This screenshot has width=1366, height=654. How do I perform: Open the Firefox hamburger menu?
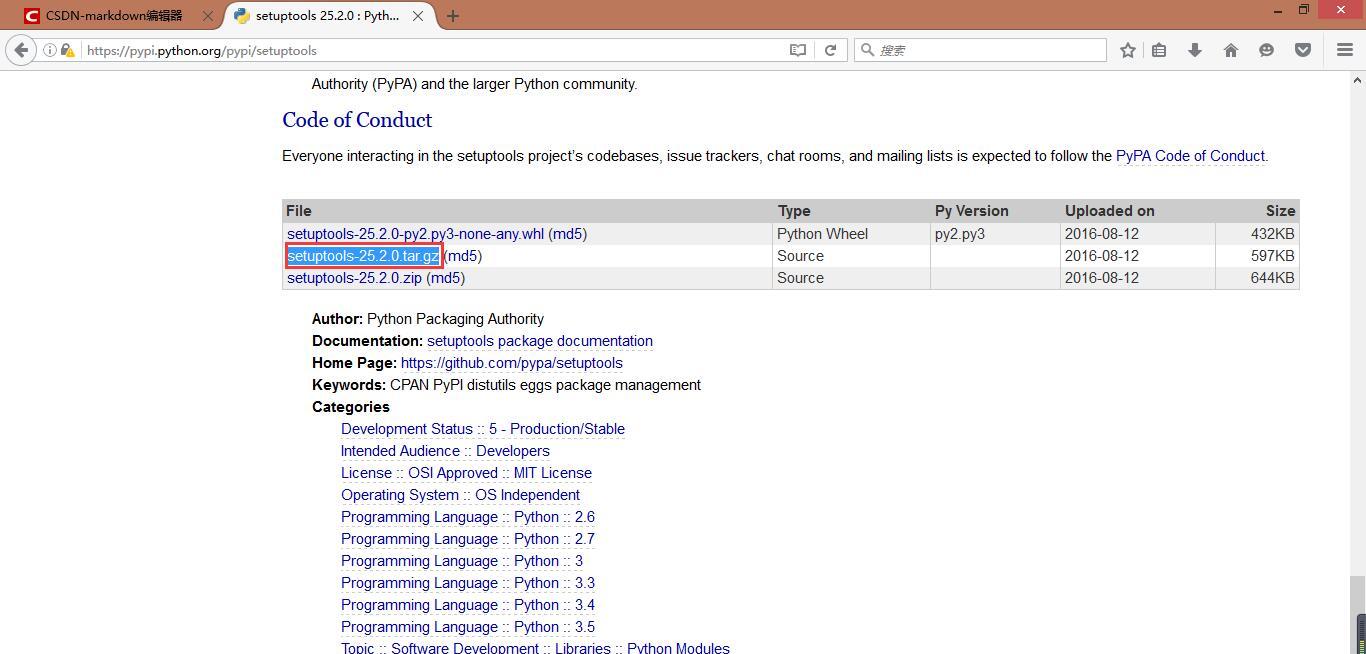tap(1345, 50)
